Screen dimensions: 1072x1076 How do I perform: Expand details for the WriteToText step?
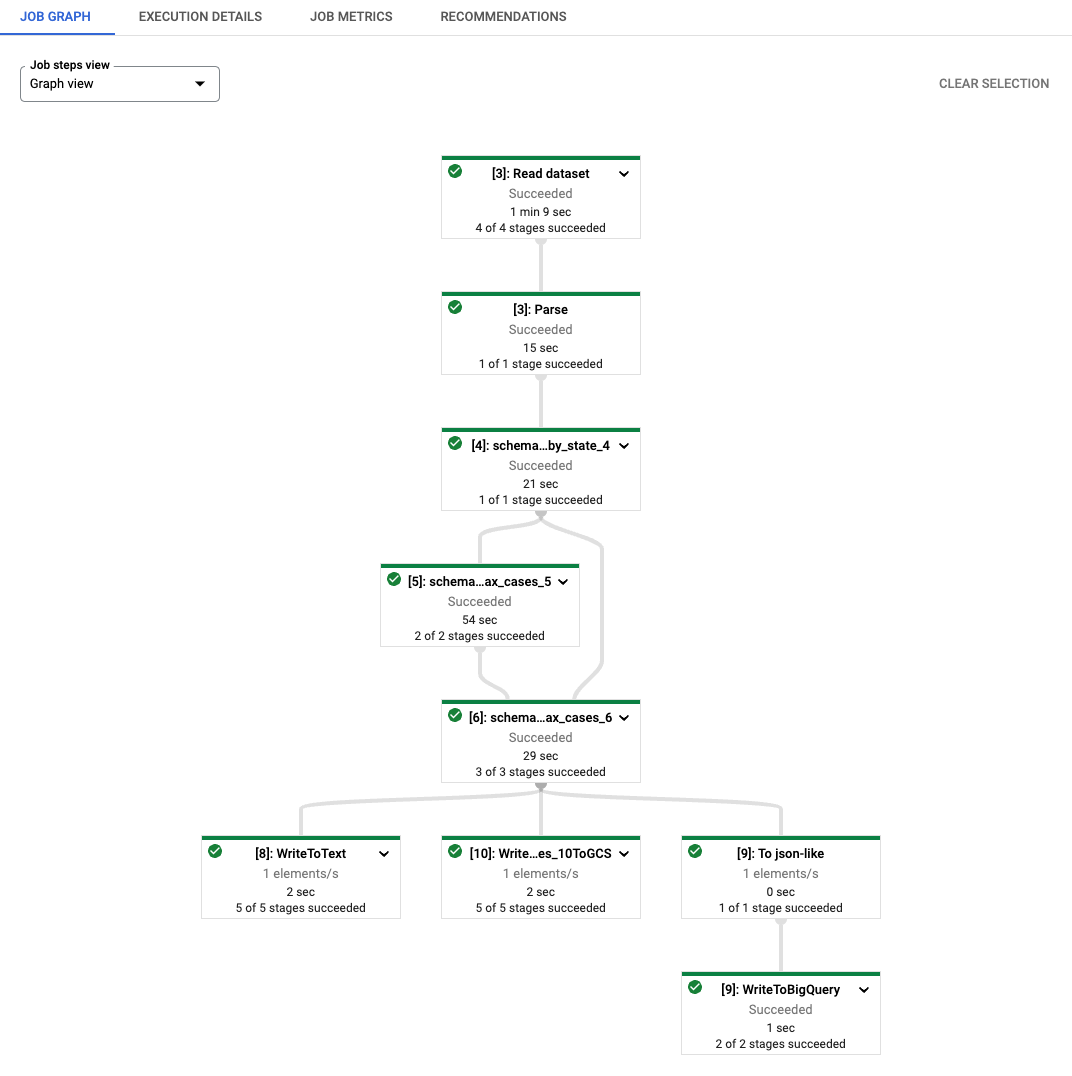pyautogui.click(x=384, y=853)
